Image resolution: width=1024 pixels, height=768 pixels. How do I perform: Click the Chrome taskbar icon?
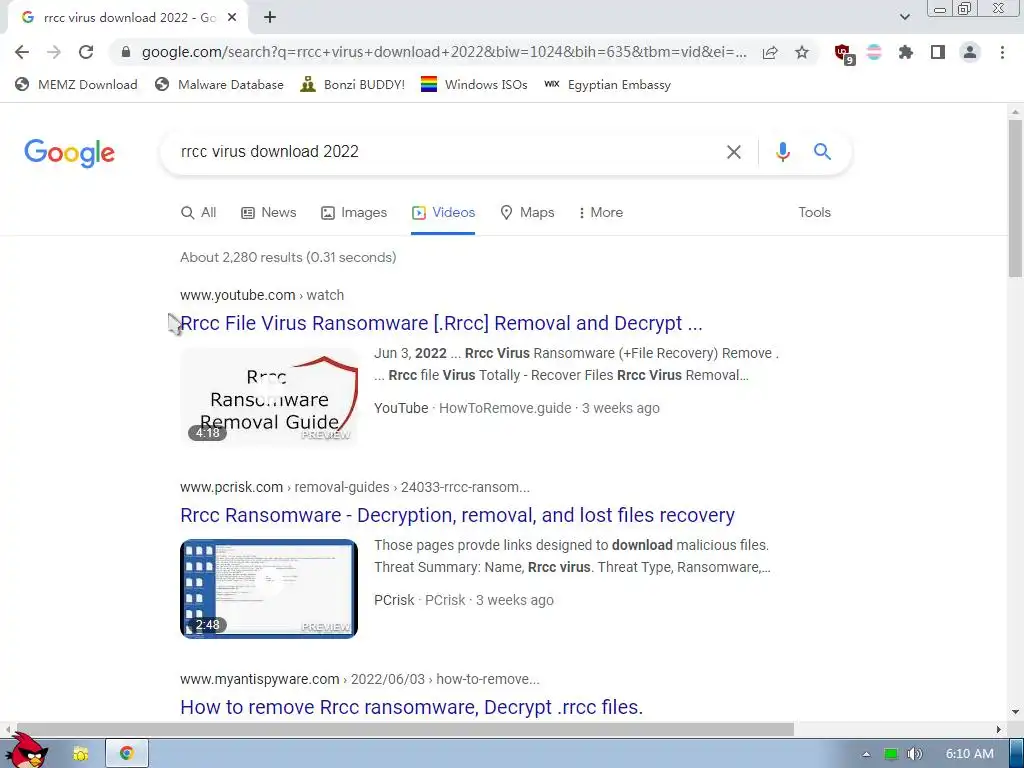point(127,754)
